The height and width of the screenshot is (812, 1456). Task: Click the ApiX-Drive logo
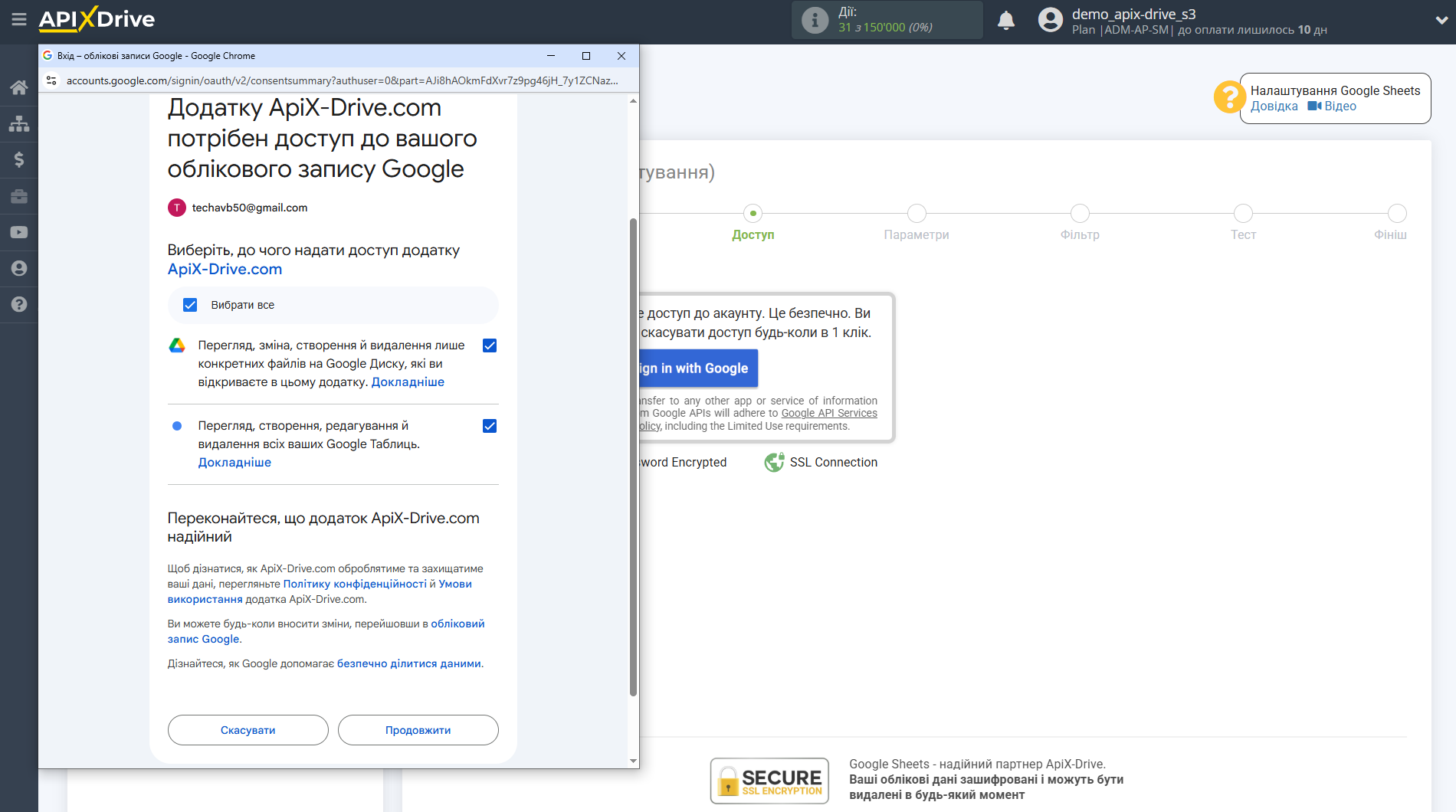[97, 19]
